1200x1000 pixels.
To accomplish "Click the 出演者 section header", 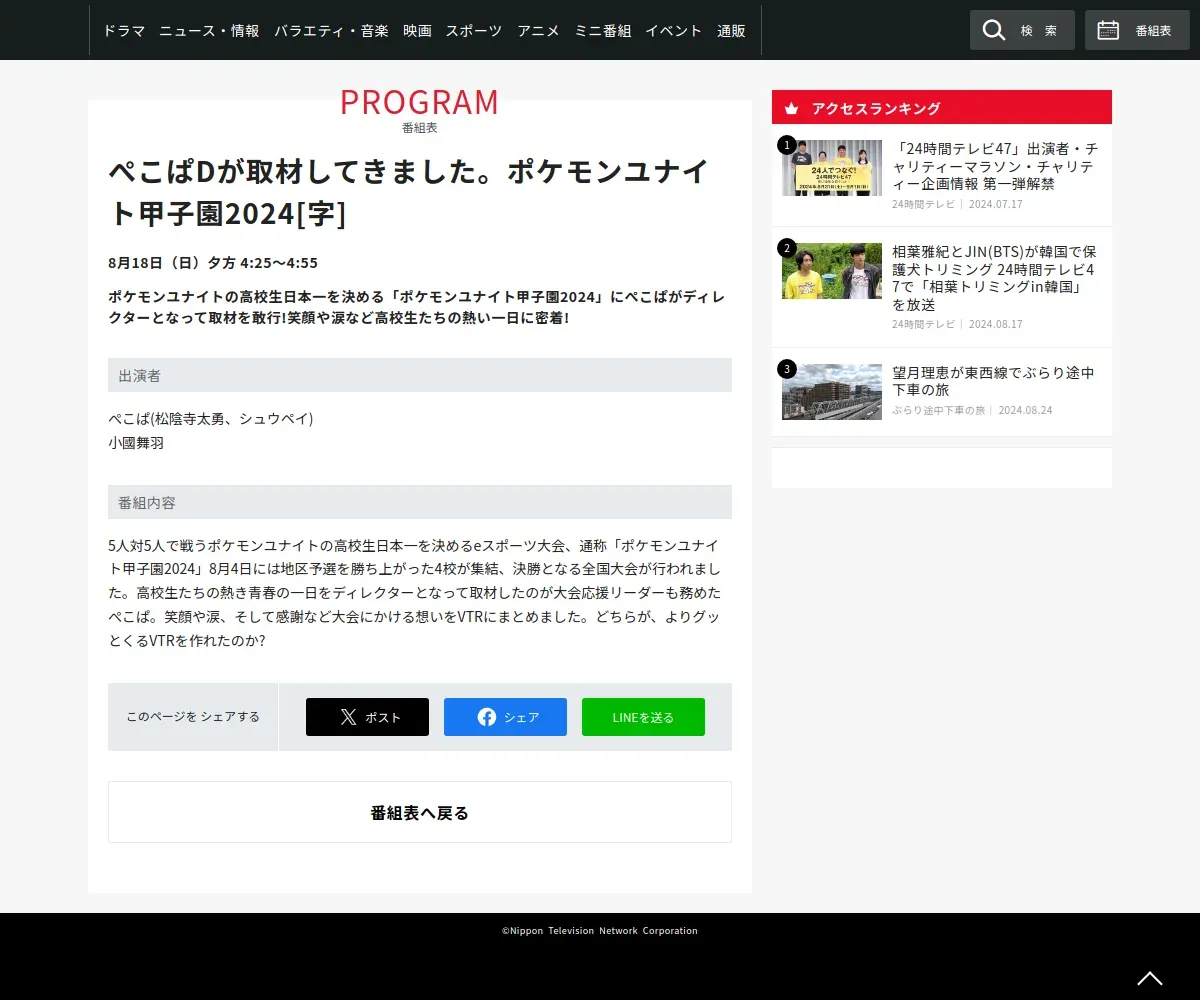I will [x=420, y=375].
